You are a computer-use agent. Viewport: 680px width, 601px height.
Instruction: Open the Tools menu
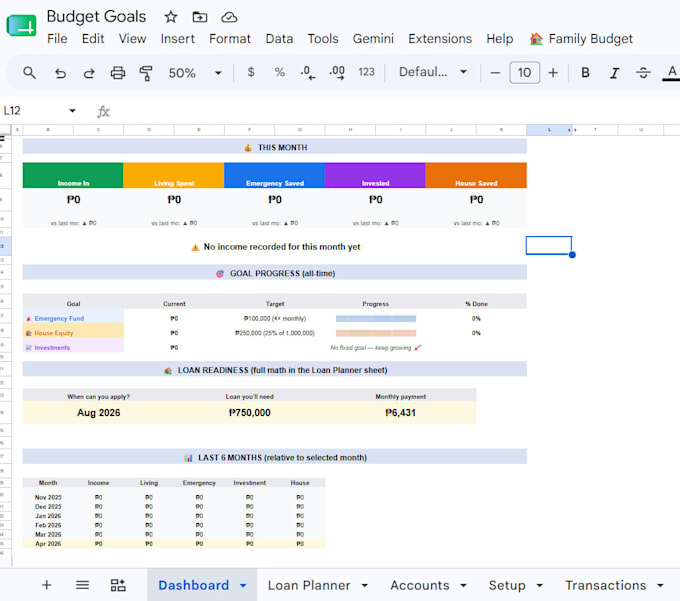pos(323,39)
